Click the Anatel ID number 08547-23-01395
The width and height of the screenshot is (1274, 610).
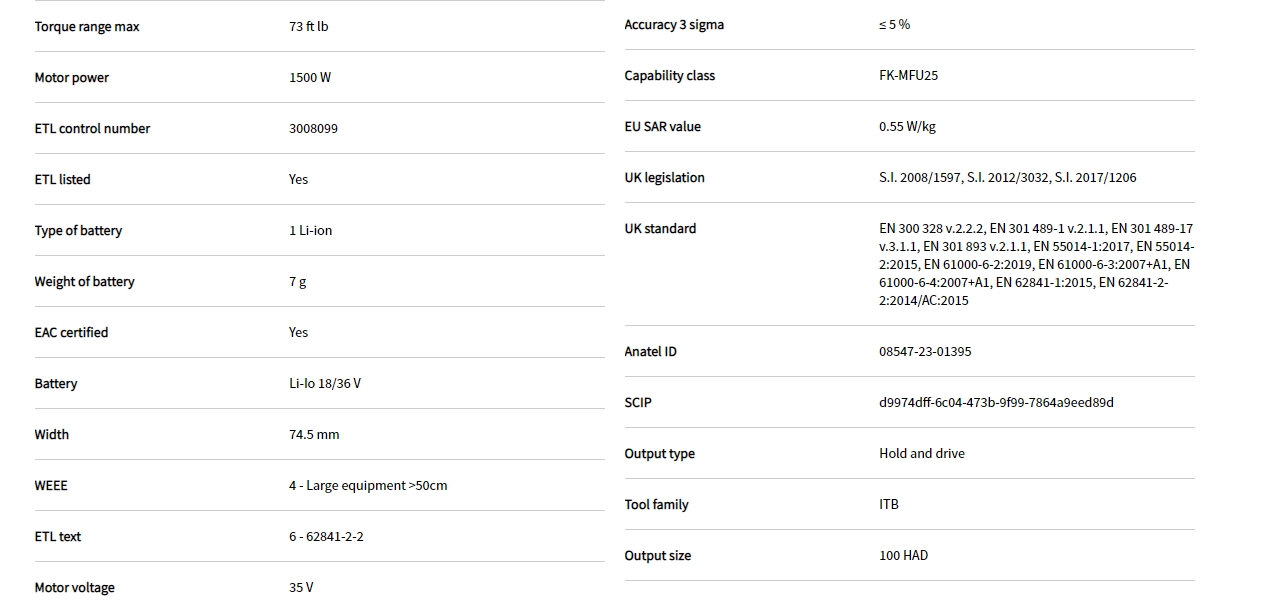(925, 352)
